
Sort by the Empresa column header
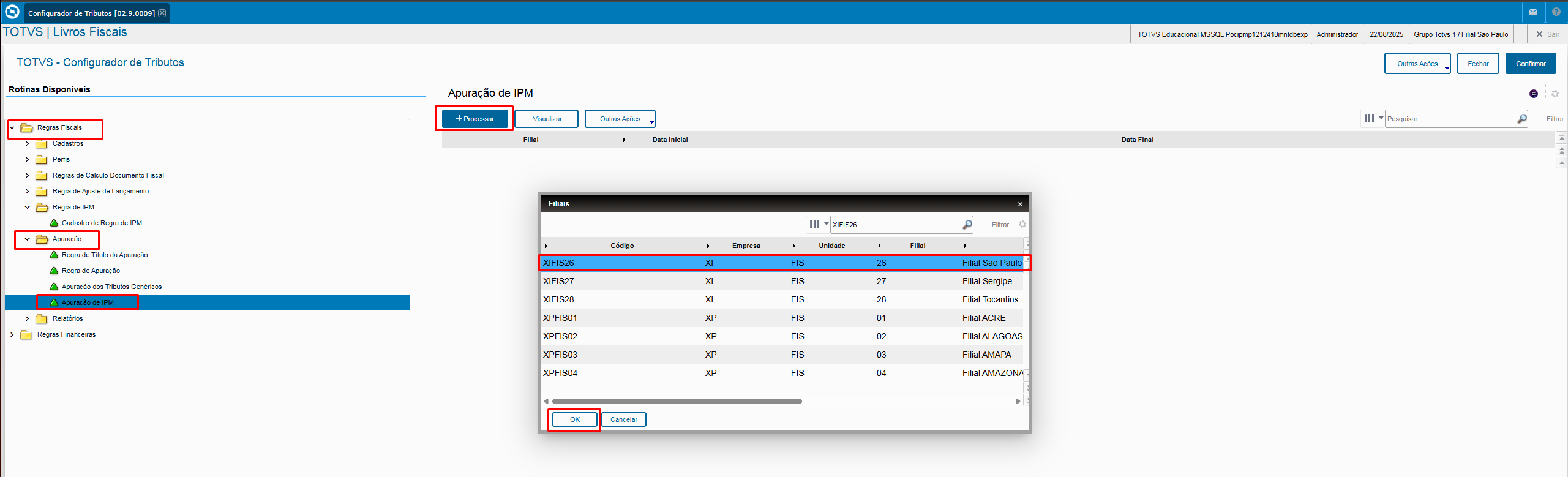coord(746,246)
